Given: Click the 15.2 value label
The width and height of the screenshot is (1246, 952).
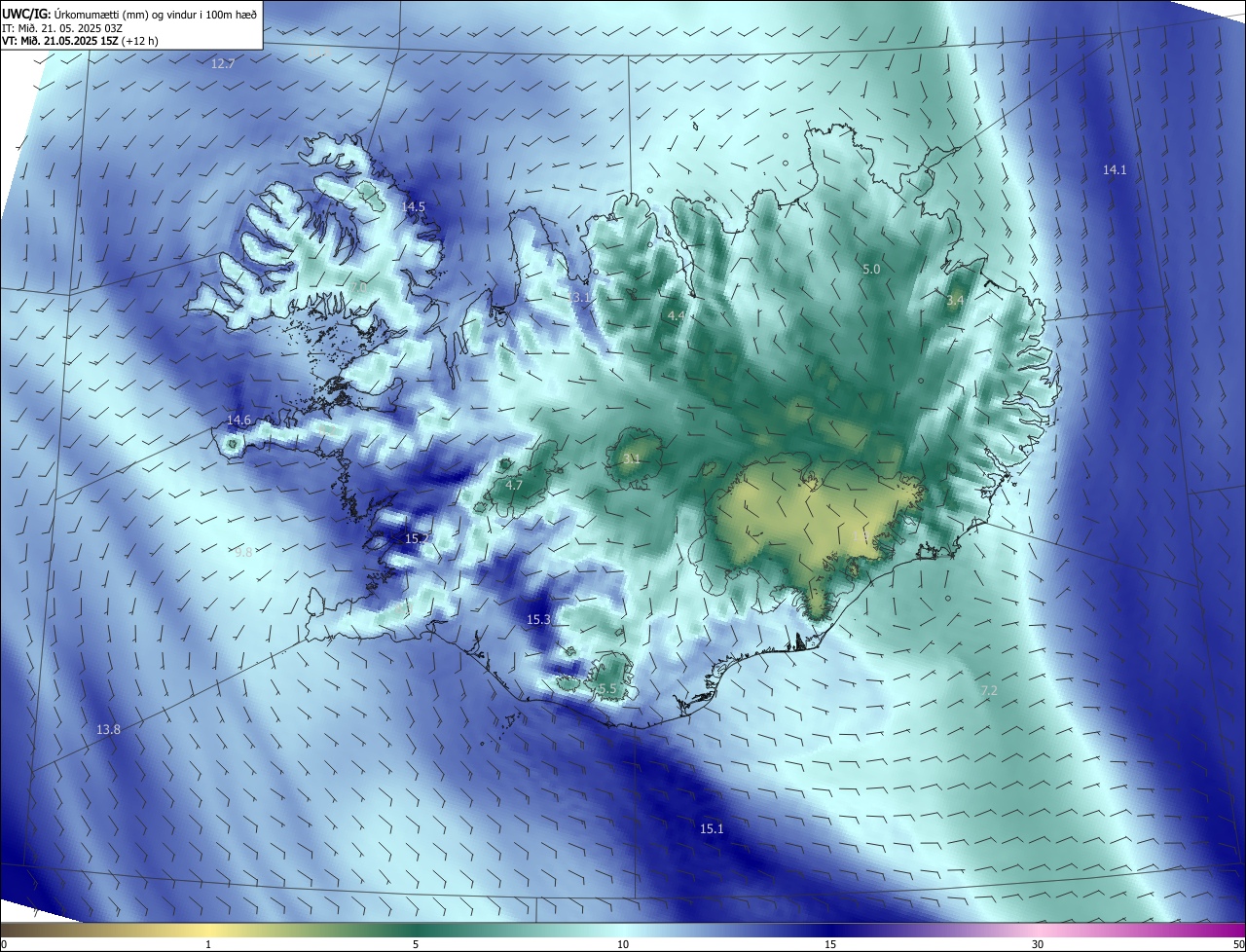Looking at the screenshot, I should [x=417, y=538].
